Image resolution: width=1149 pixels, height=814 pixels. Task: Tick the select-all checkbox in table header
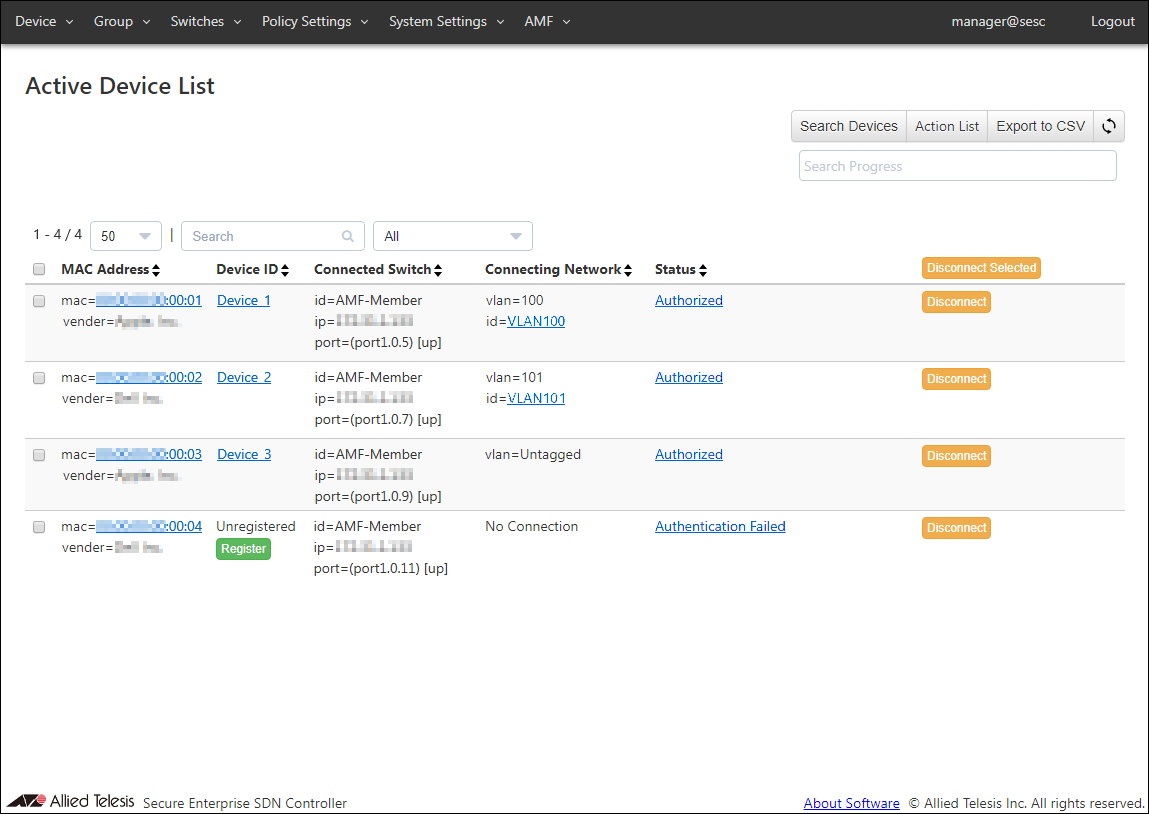coord(39,269)
